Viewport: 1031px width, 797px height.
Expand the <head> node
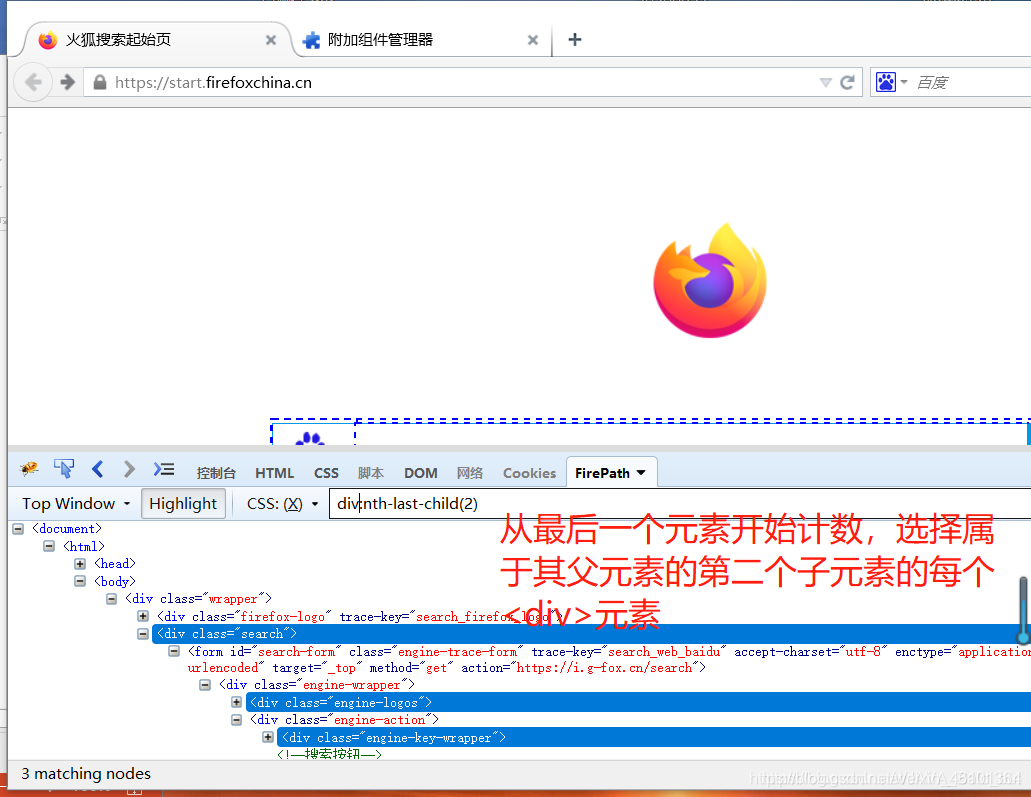coord(80,564)
